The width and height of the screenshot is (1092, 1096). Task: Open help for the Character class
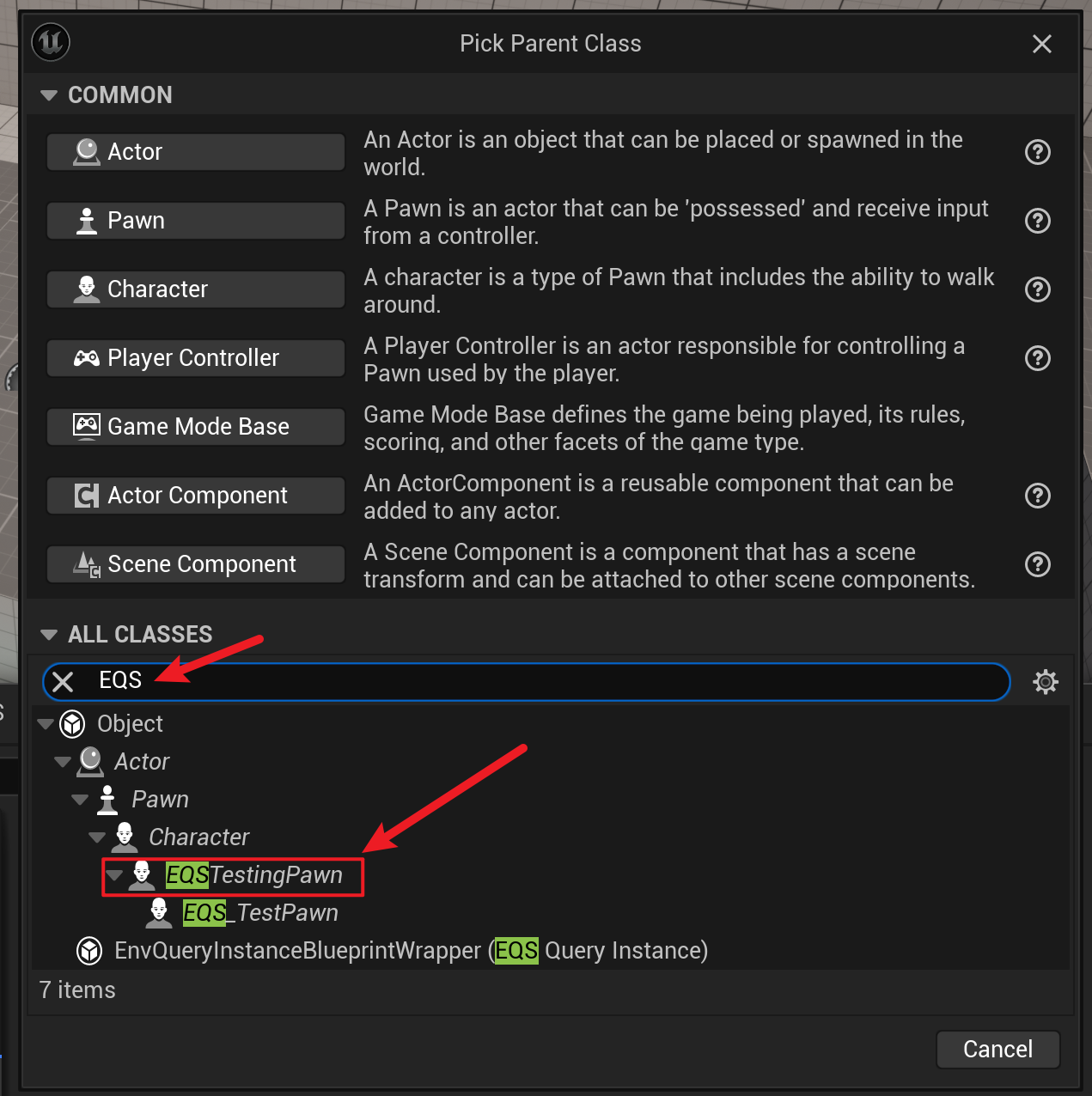[x=1038, y=289]
